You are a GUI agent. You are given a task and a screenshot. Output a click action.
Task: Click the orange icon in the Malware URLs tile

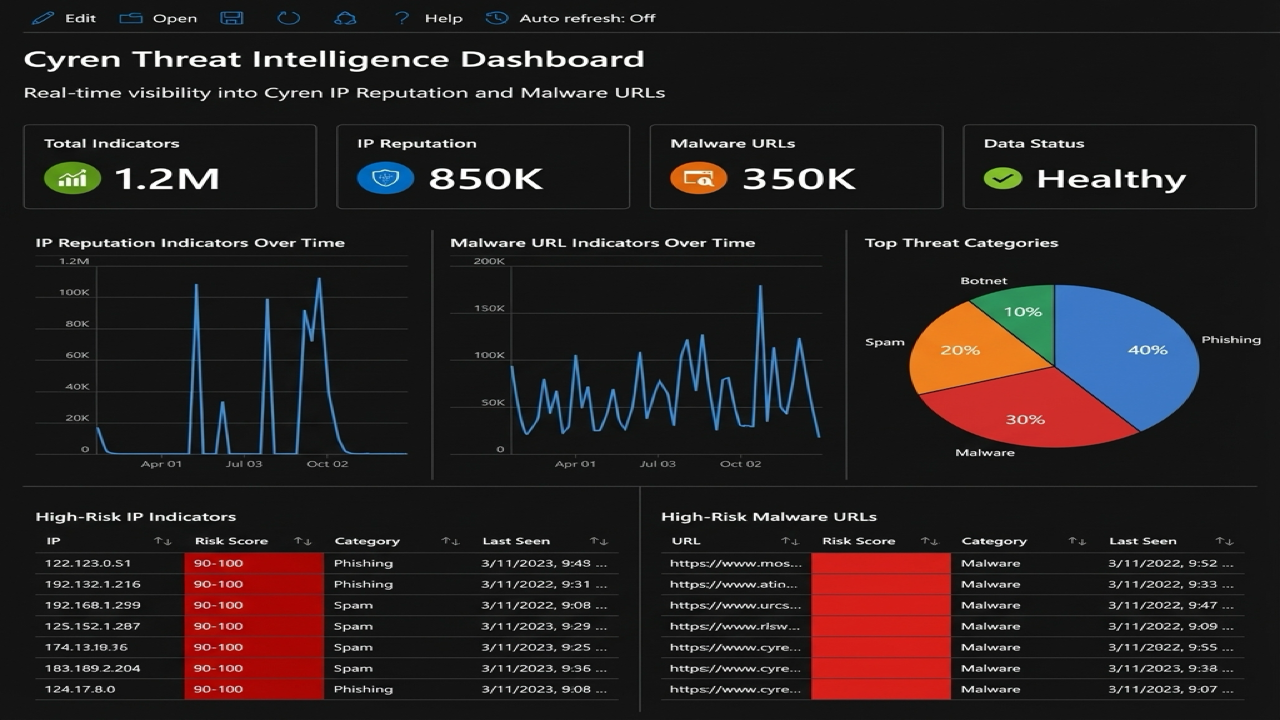699,178
